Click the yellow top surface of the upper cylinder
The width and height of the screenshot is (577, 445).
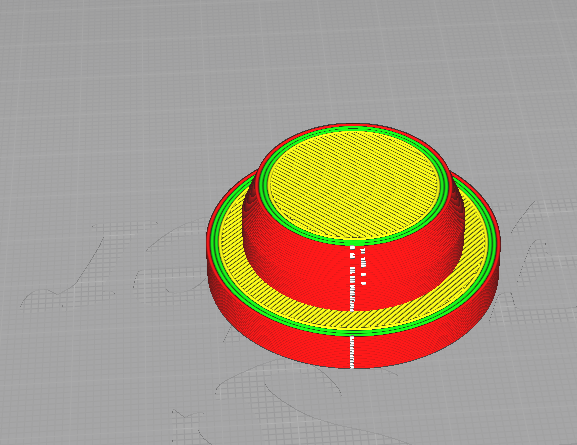coord(353,184)
